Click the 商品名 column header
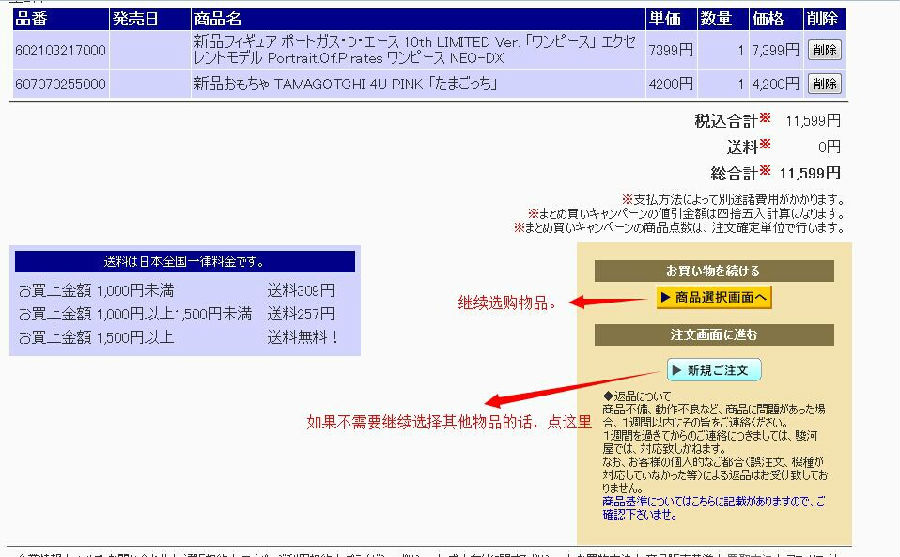Screen dimensions: 900x557 pos(218,18)
